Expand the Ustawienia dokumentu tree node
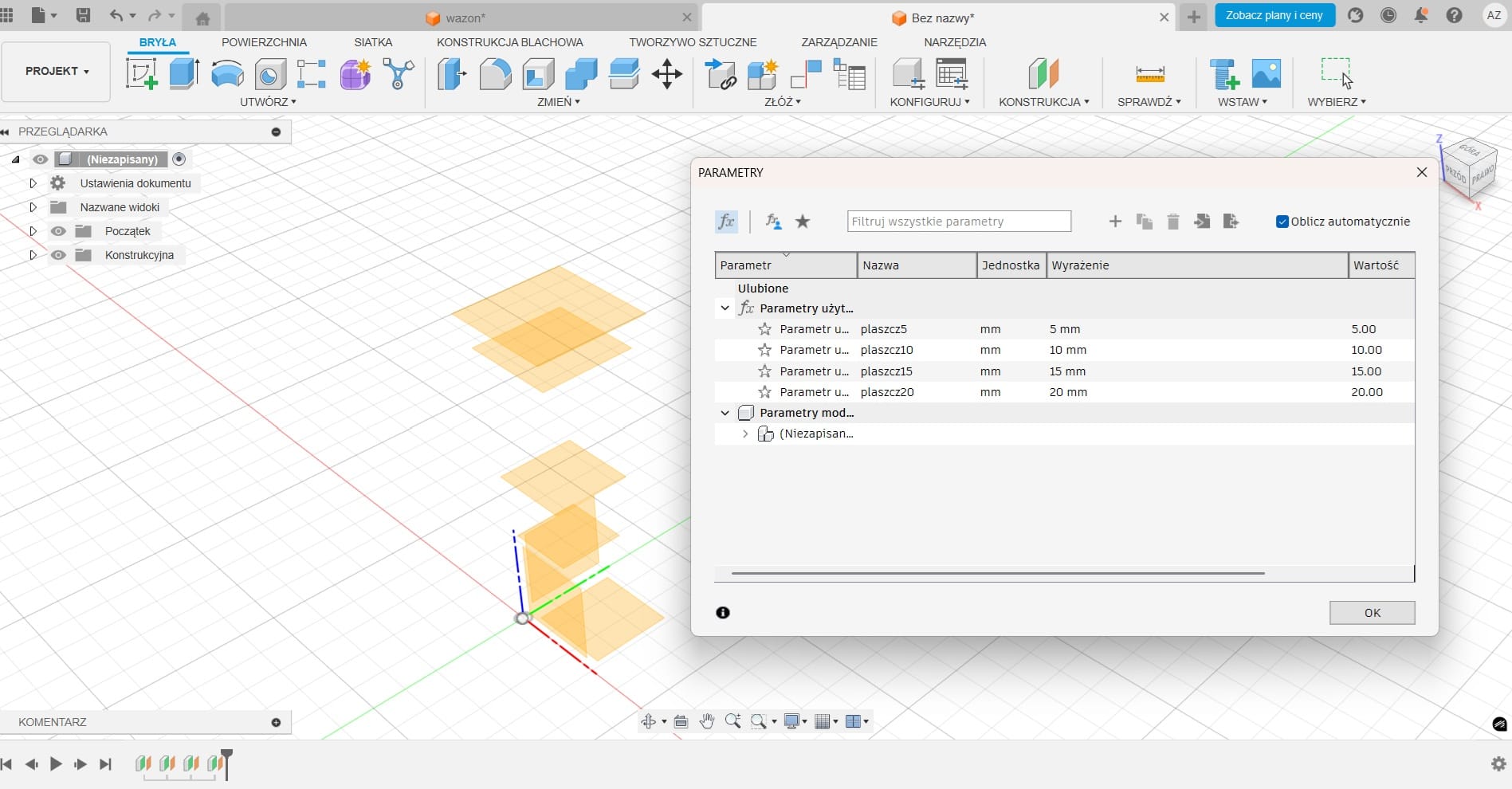 (33, 183)
